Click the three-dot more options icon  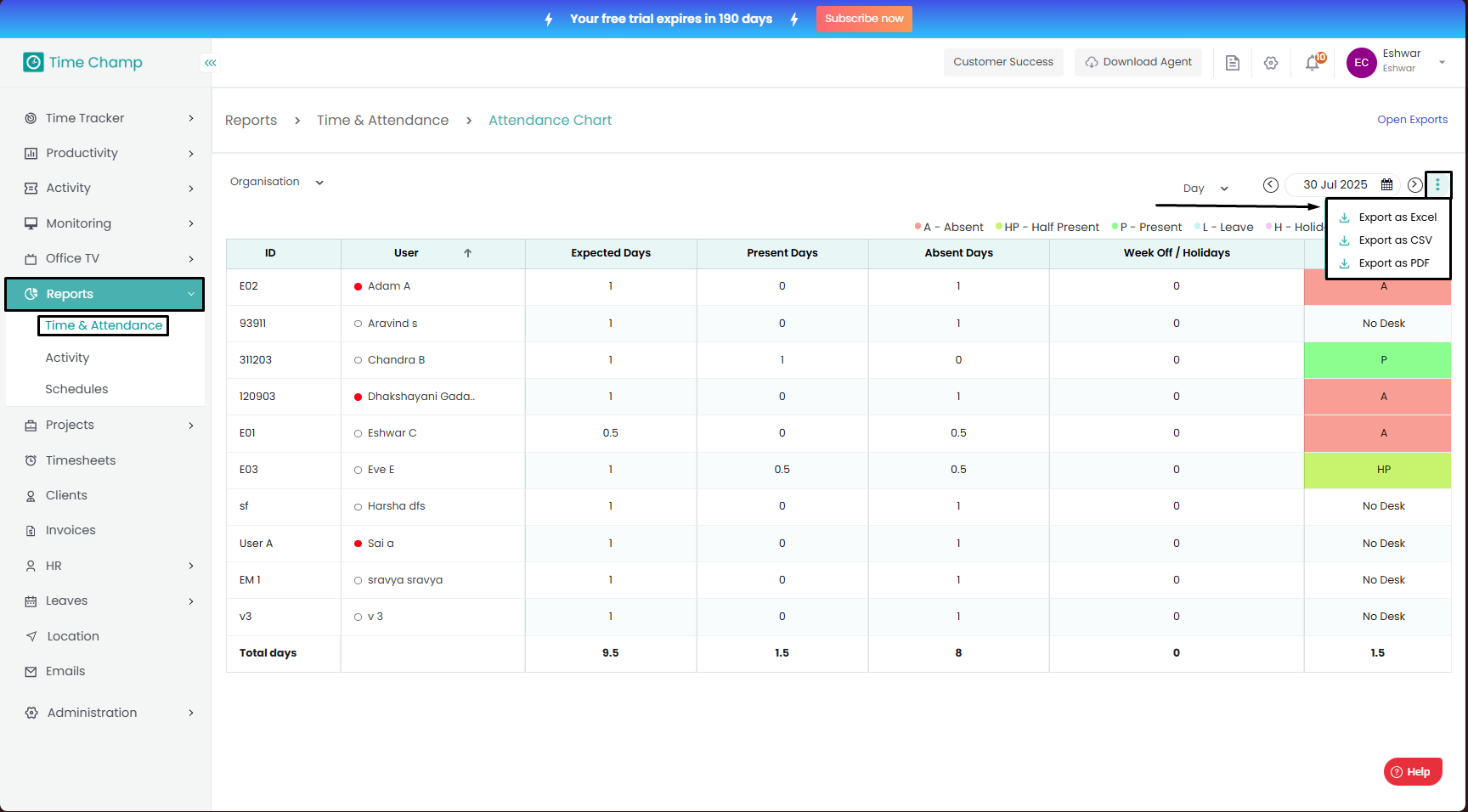pyautogui.click(x=1437, y=184)
